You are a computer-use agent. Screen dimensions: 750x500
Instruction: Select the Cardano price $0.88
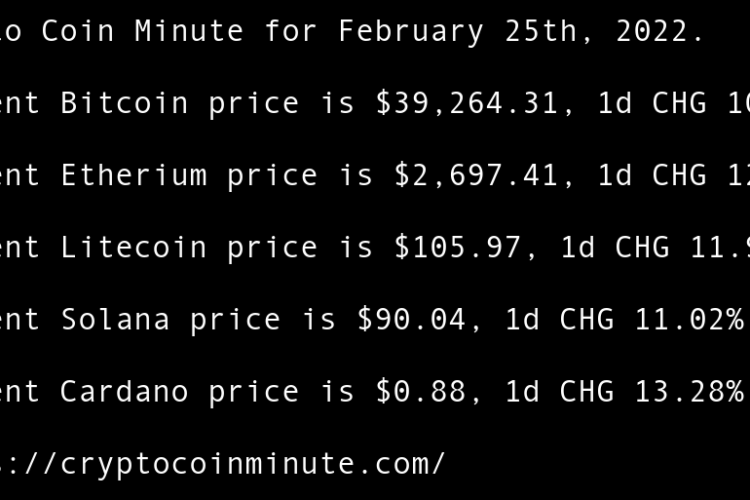(412, 391)
